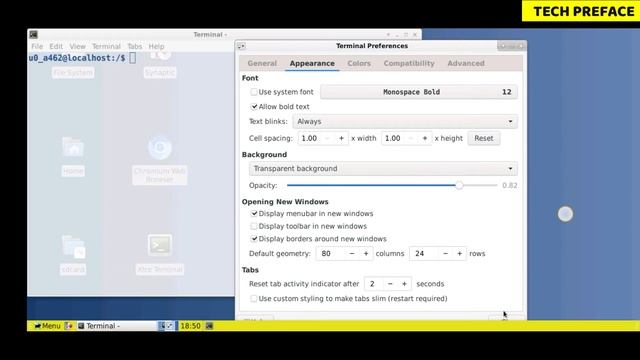Click the cell spacing height value field

pyautogui.click(x=393, y=138)
